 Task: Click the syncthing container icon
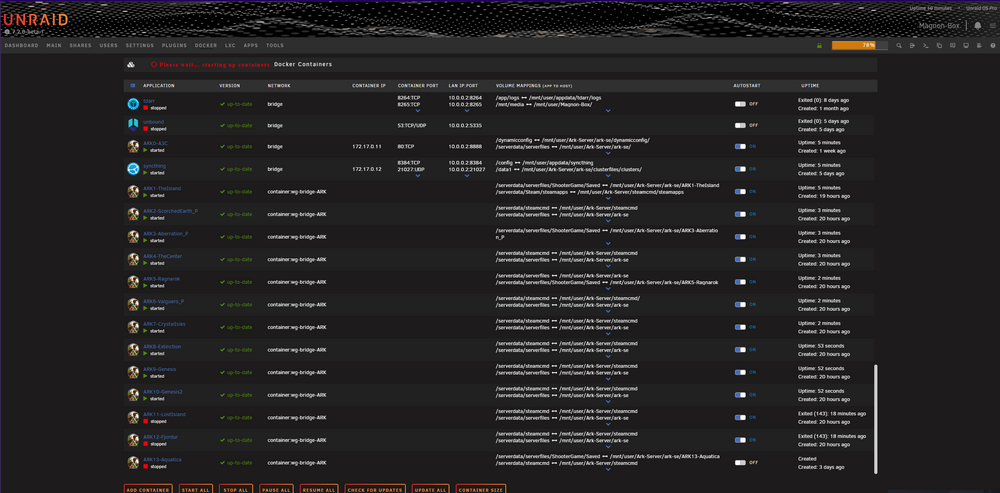(x=133, y=168)
